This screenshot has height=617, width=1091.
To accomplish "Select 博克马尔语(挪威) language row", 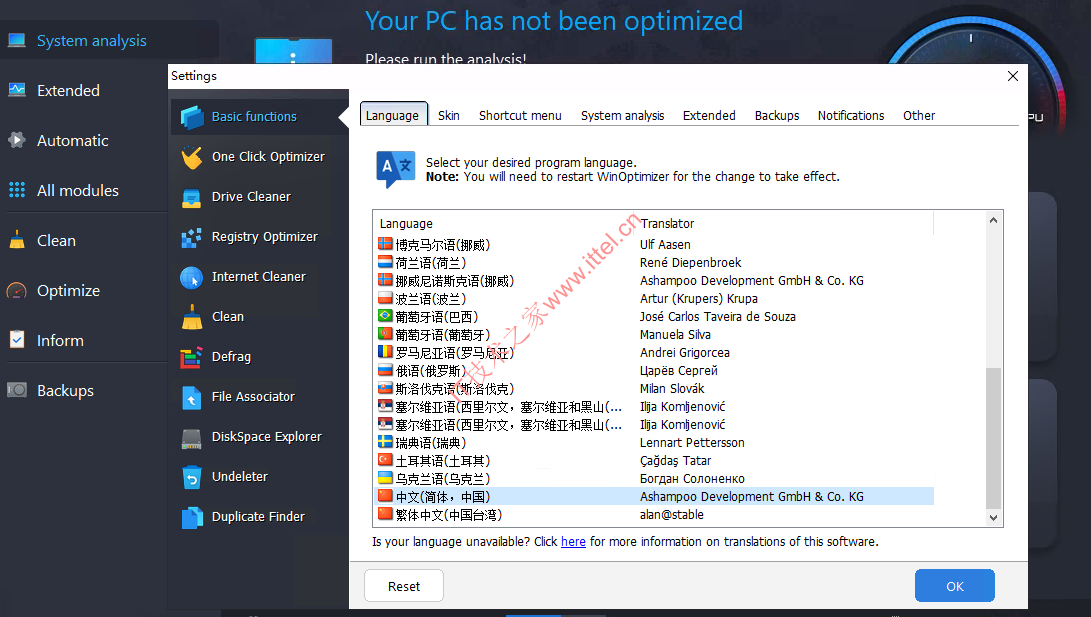I will tap(654, 244).
